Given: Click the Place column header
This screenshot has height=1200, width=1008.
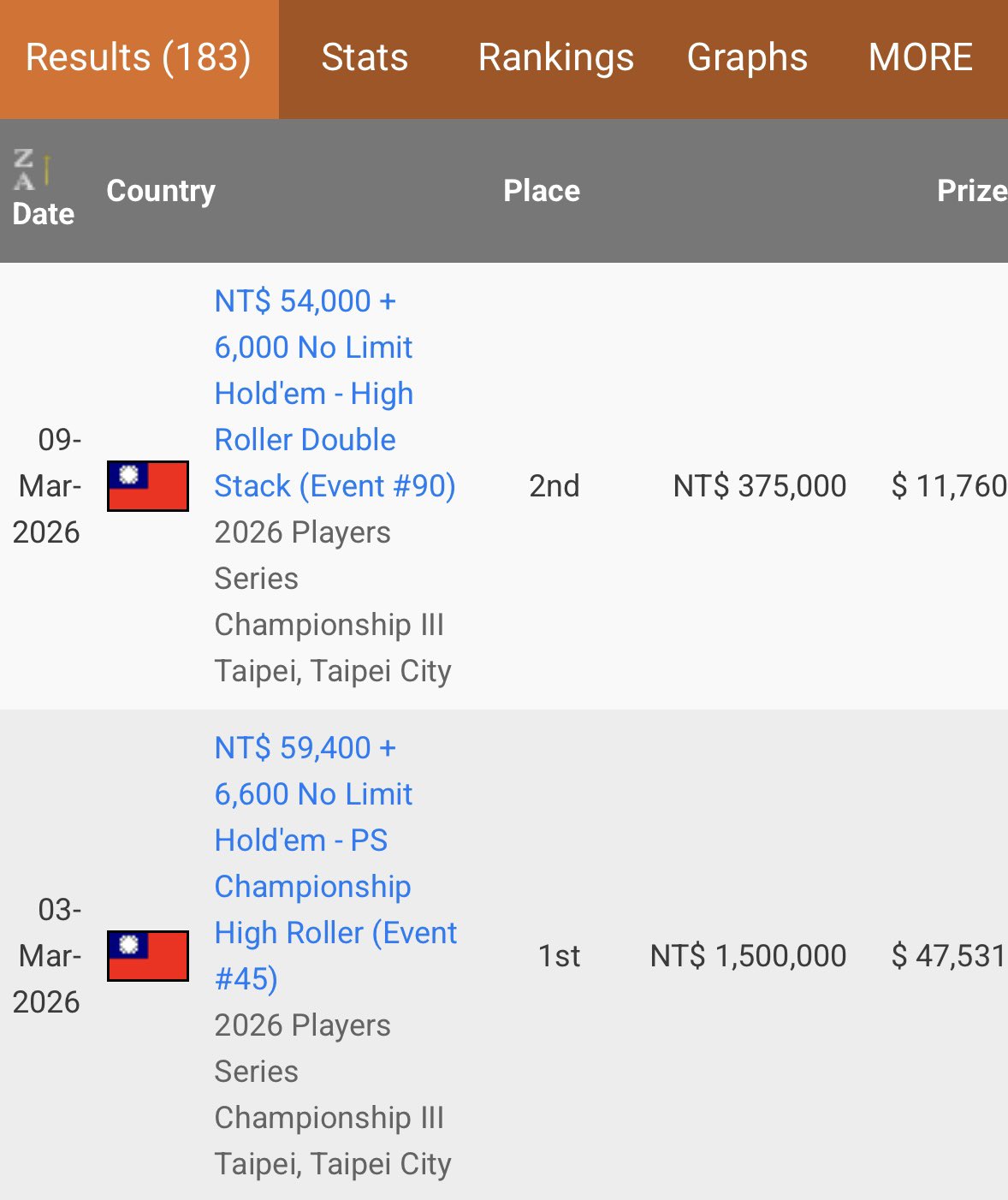Looking at the screenshot, I should click(541, 191).
